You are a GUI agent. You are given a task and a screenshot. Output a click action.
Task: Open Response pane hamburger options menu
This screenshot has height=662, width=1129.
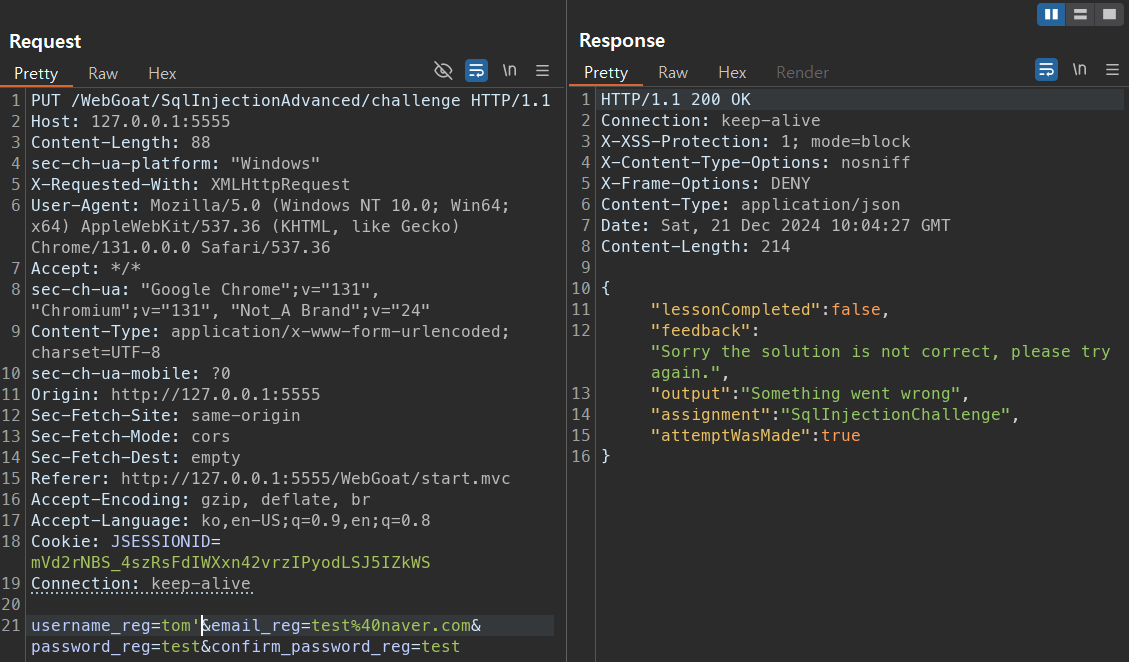(1112, 70)
